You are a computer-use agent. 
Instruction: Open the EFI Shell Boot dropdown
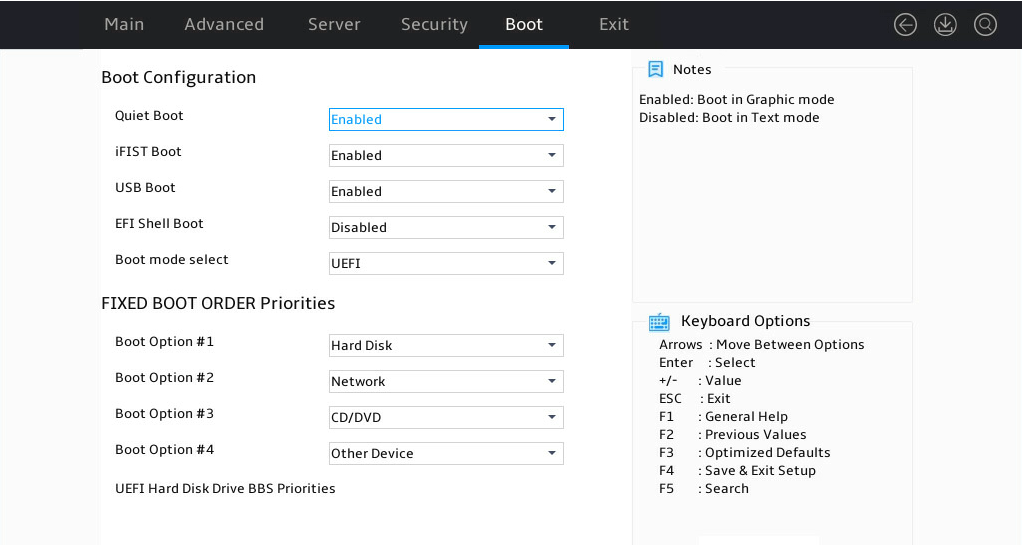pyautogui.click(x=446, y=228)
